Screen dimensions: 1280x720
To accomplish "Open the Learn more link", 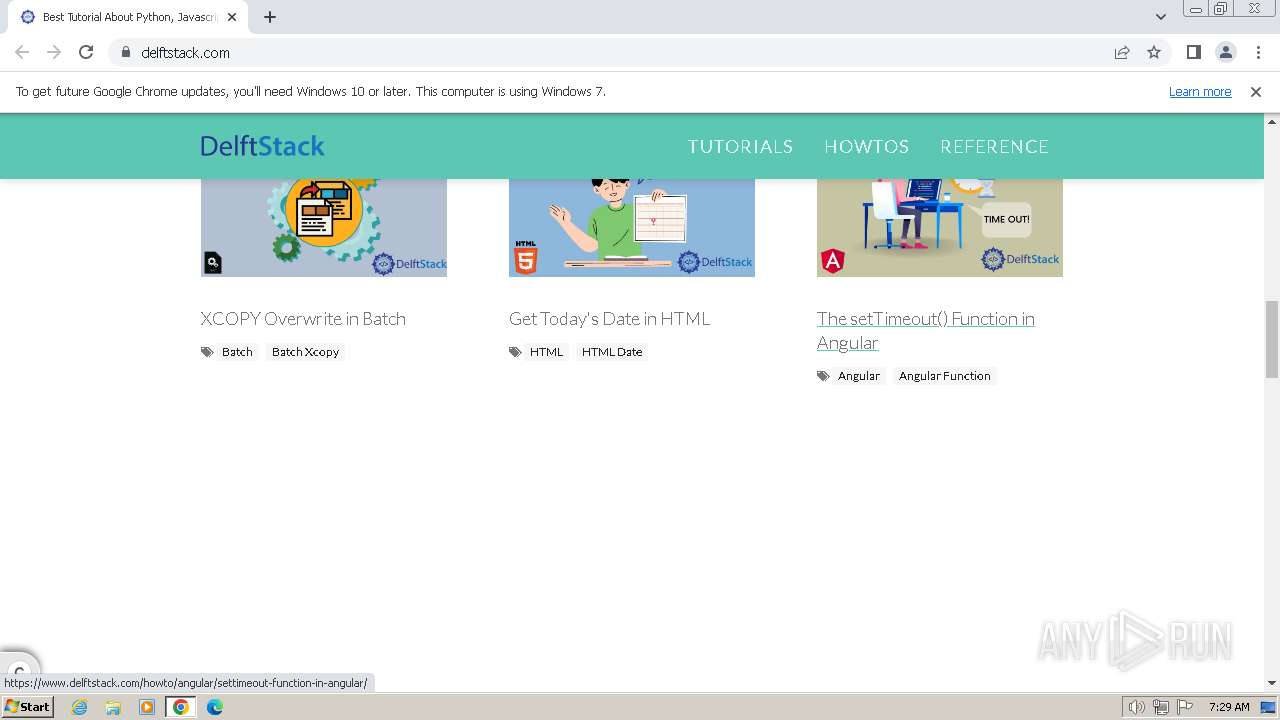I will coord(1200,91).
